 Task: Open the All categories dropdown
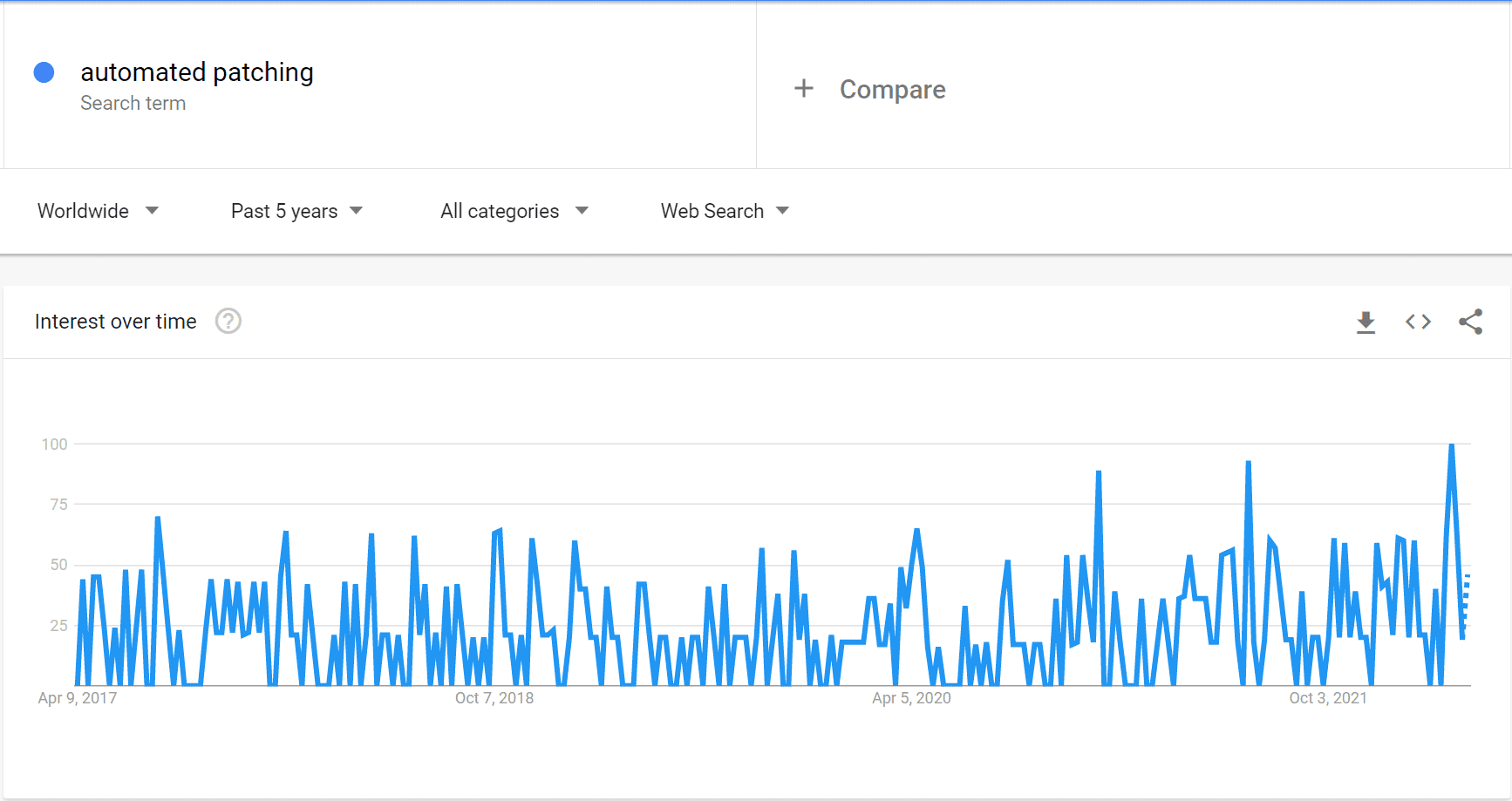[x=500, y=211]
